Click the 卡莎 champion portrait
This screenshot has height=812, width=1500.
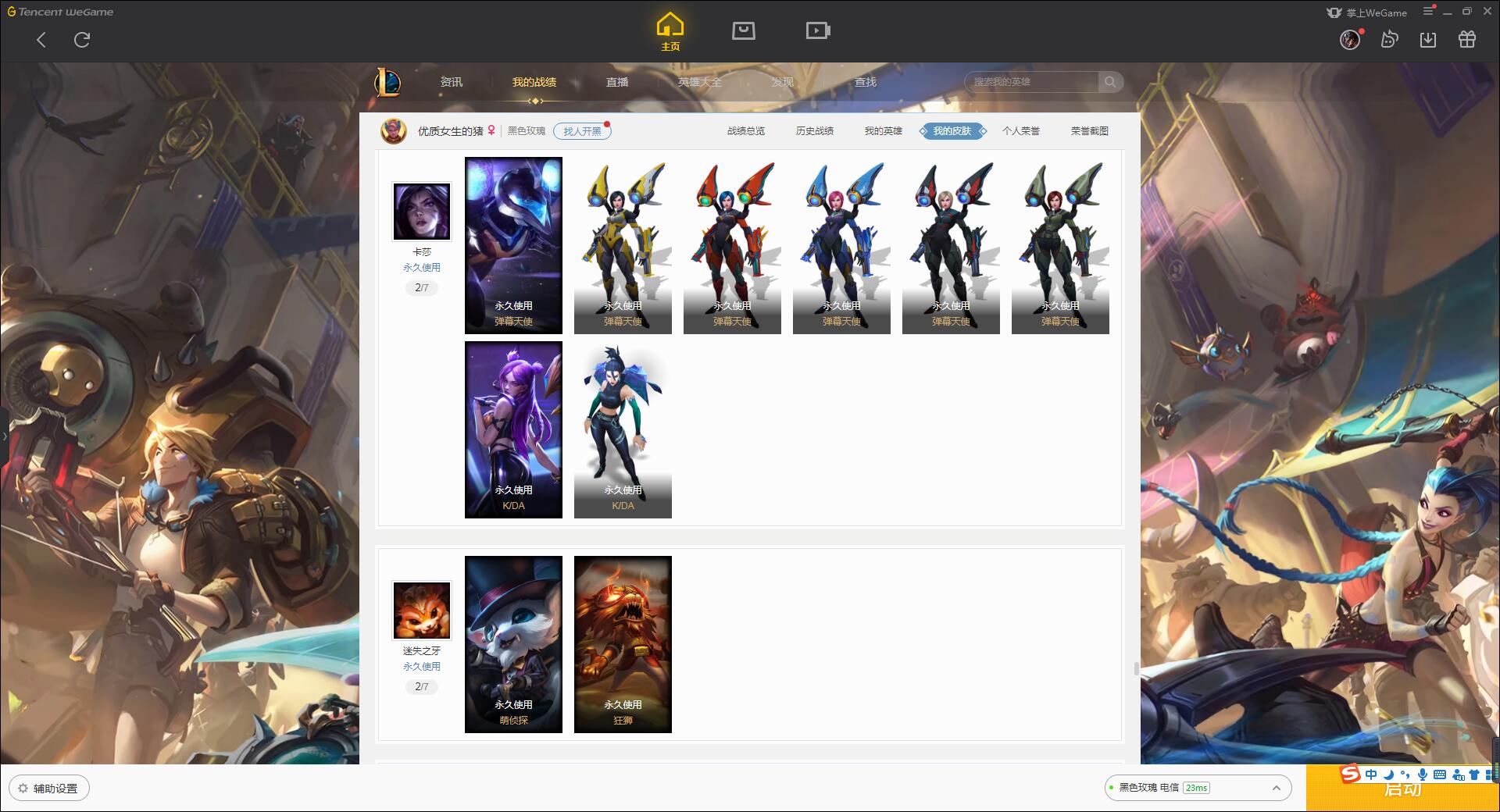(422, 212)
